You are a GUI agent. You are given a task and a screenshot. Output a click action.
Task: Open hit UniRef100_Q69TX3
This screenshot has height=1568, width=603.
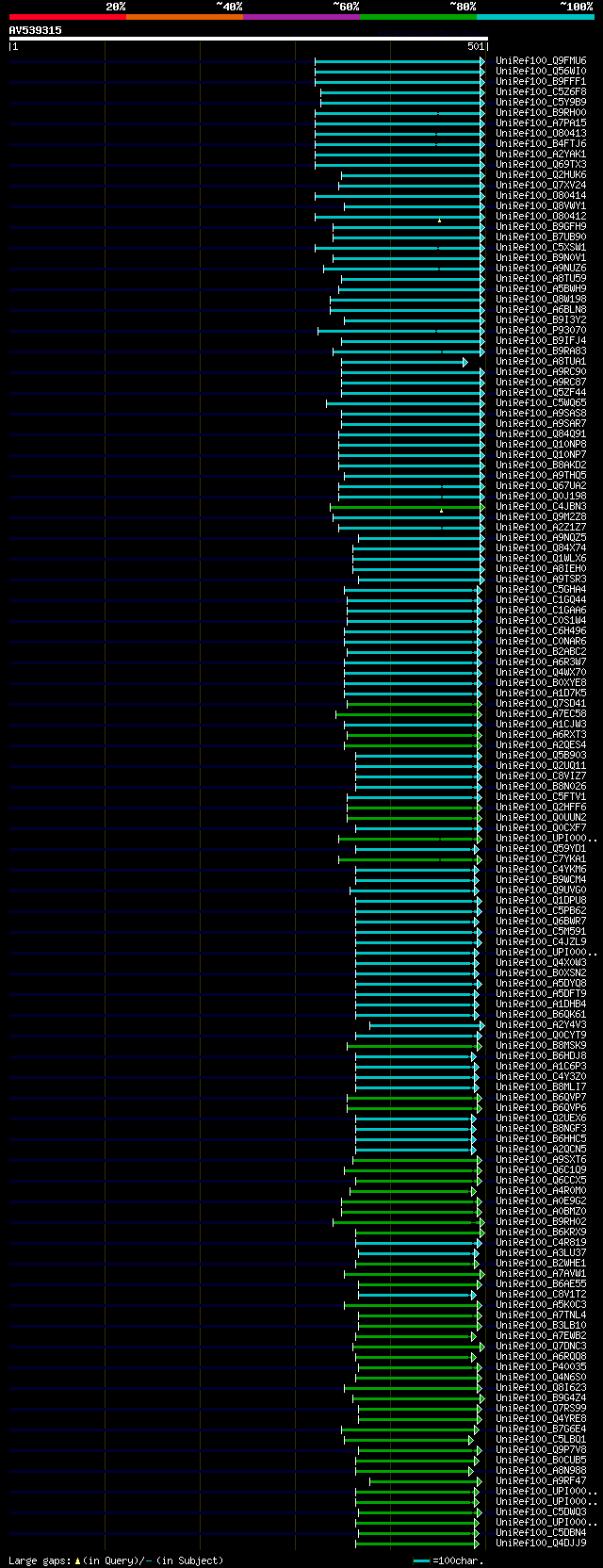(541, 164)
